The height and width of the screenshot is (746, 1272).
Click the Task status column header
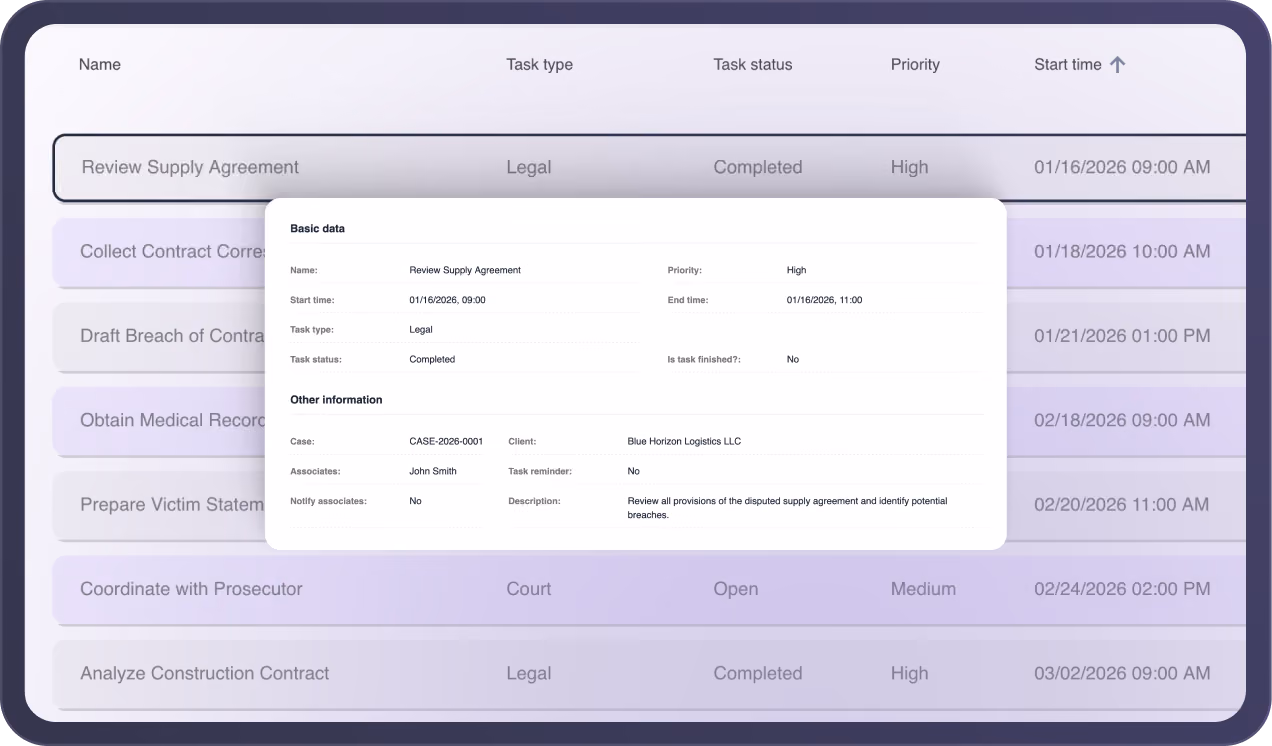point(753,65)
